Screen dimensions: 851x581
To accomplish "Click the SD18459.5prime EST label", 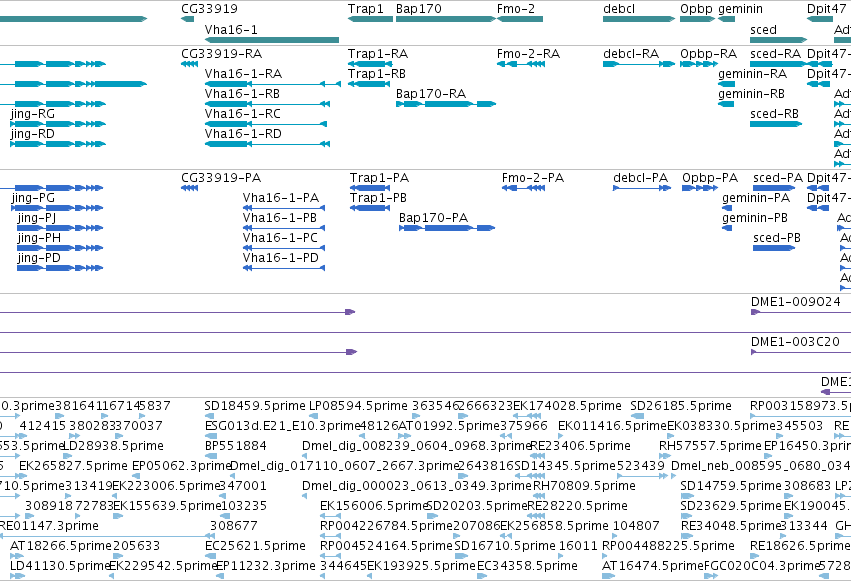I will pyautogui.click(x=255, y=406).
